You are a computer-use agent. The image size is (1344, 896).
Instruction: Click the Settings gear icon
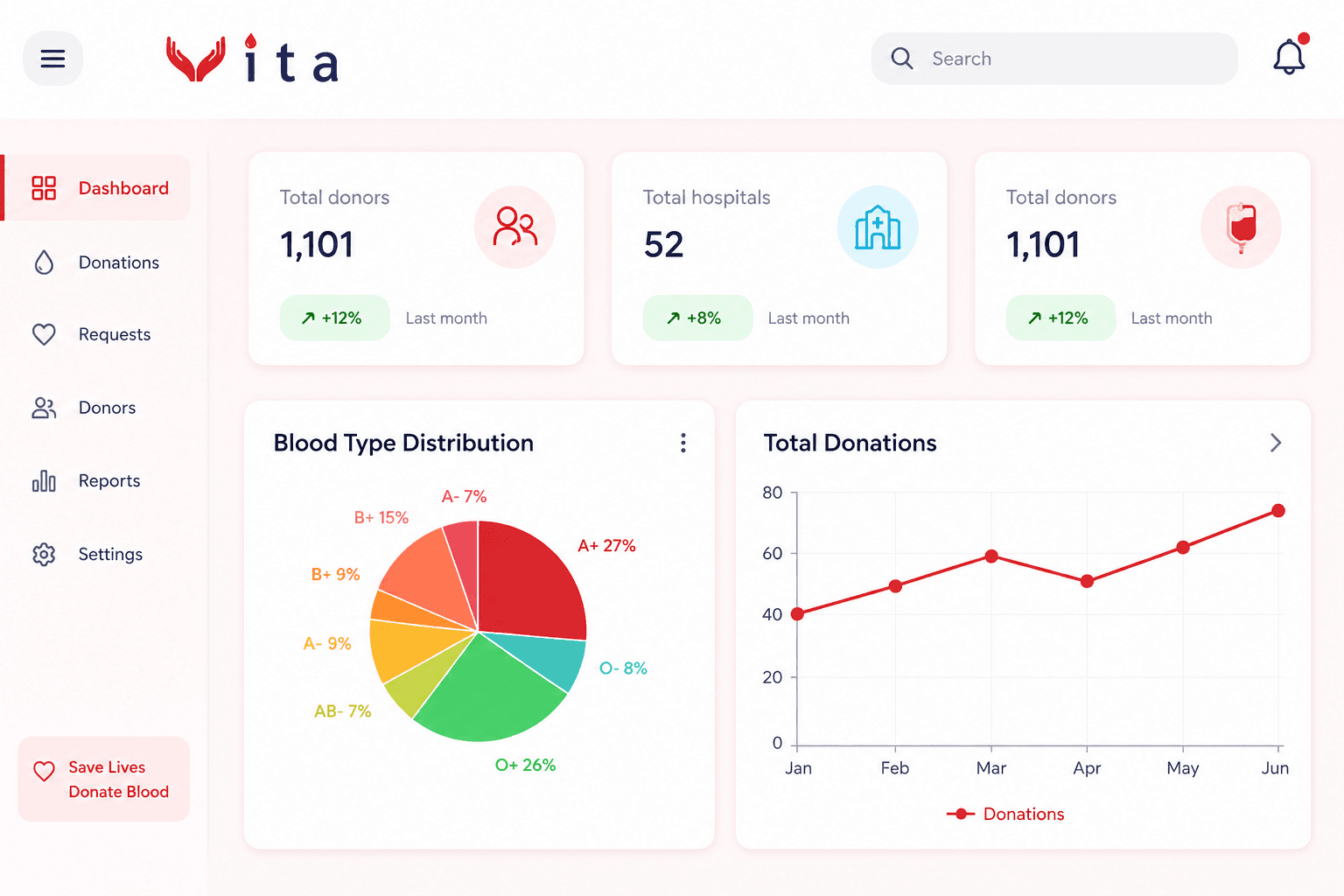tap(44, 554)
